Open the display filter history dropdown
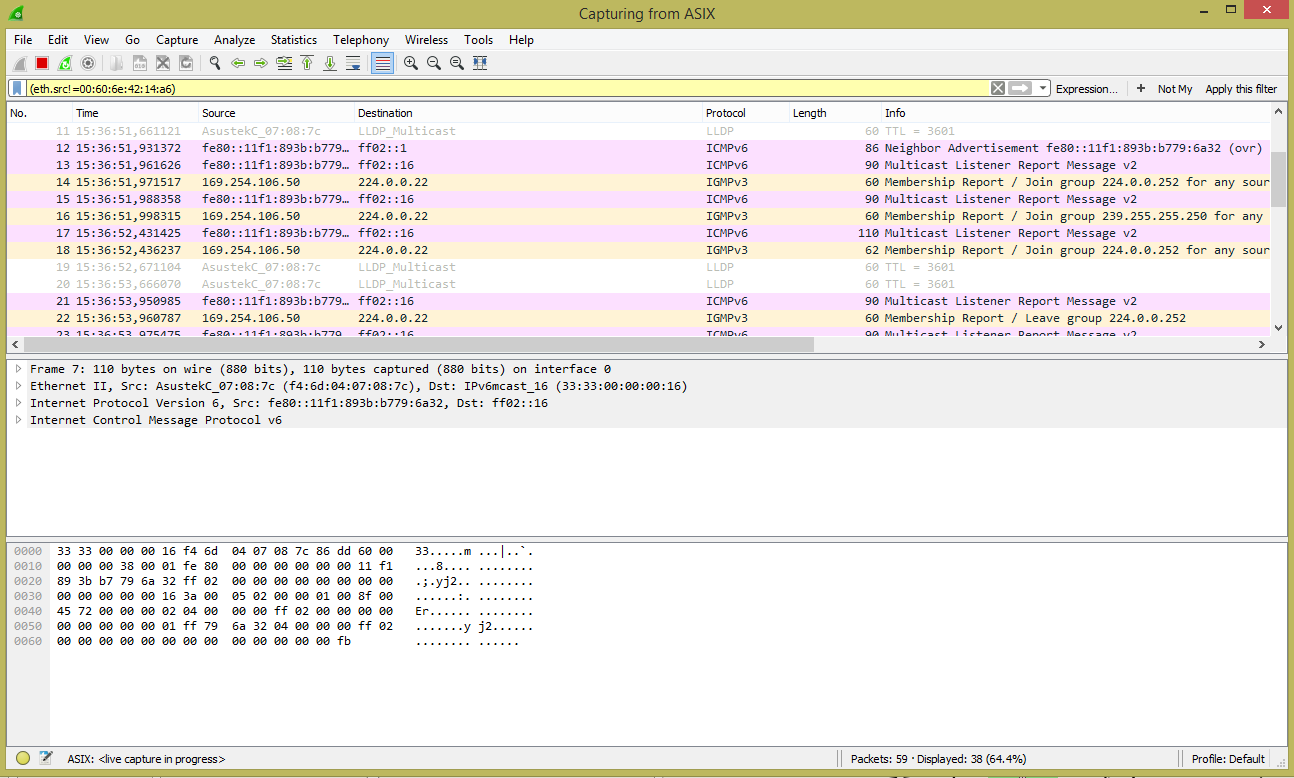The image size is (1294, 778). [1044, 88]
